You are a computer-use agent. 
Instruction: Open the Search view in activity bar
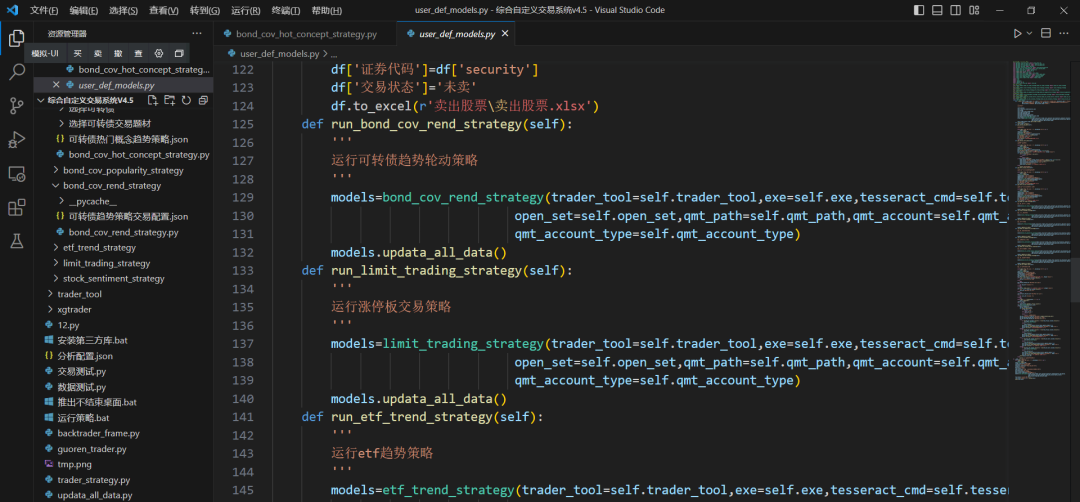pos(17,72)
